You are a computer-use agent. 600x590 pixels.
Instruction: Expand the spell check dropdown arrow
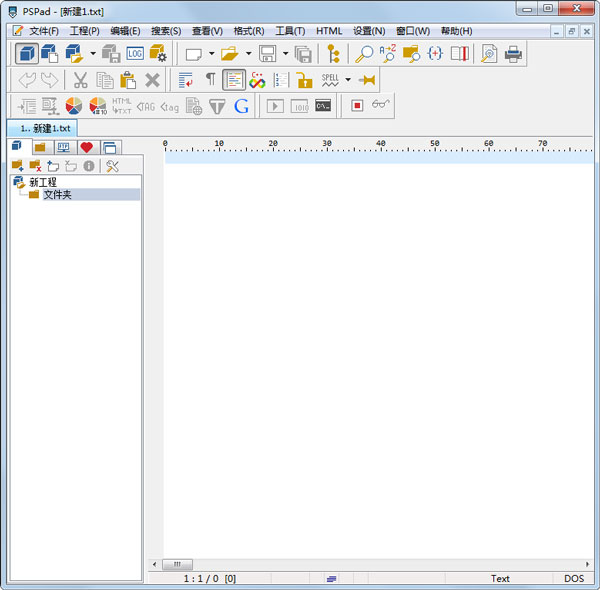[348, 80]
